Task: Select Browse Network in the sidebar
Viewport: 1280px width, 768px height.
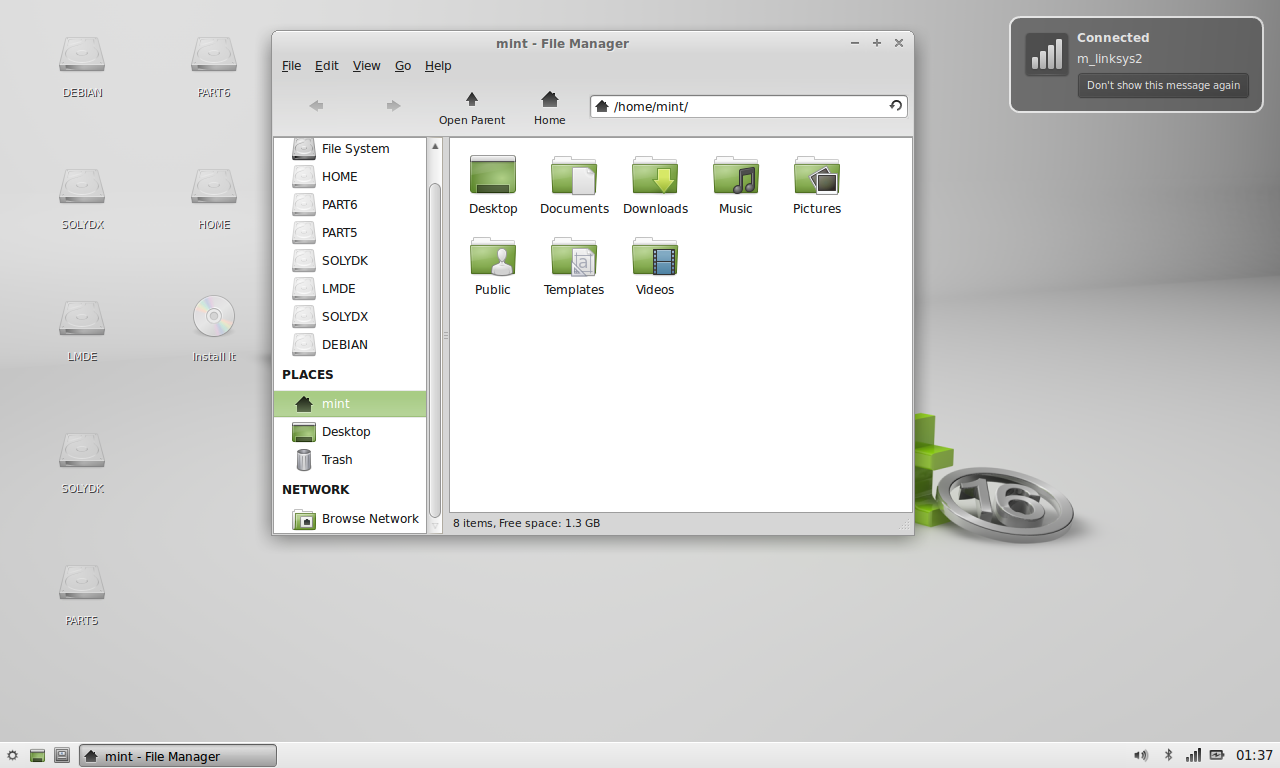Action: 369,519
